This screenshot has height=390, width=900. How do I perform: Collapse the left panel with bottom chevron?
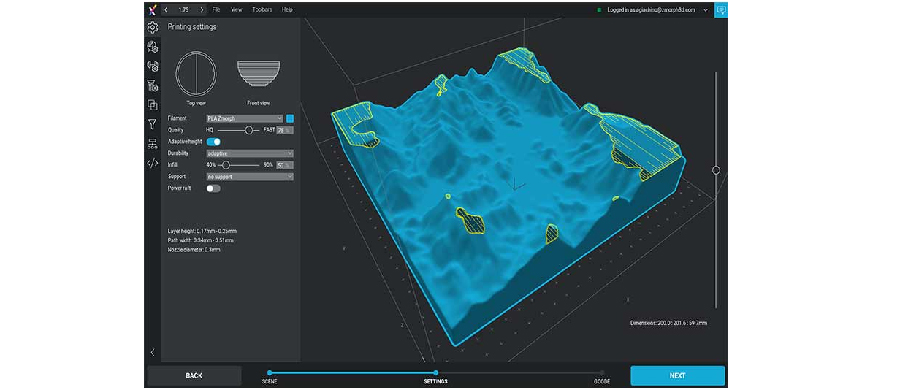pos(153,352)
